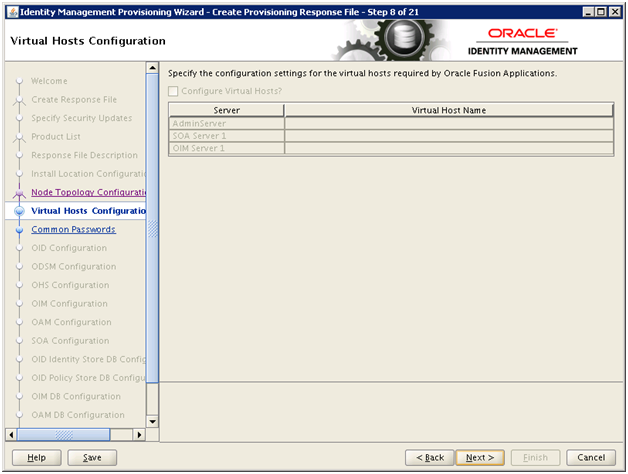Viewport: 628px width, 474px height.
Task: Select the OIM DB Configuration step
Action: 76,396
